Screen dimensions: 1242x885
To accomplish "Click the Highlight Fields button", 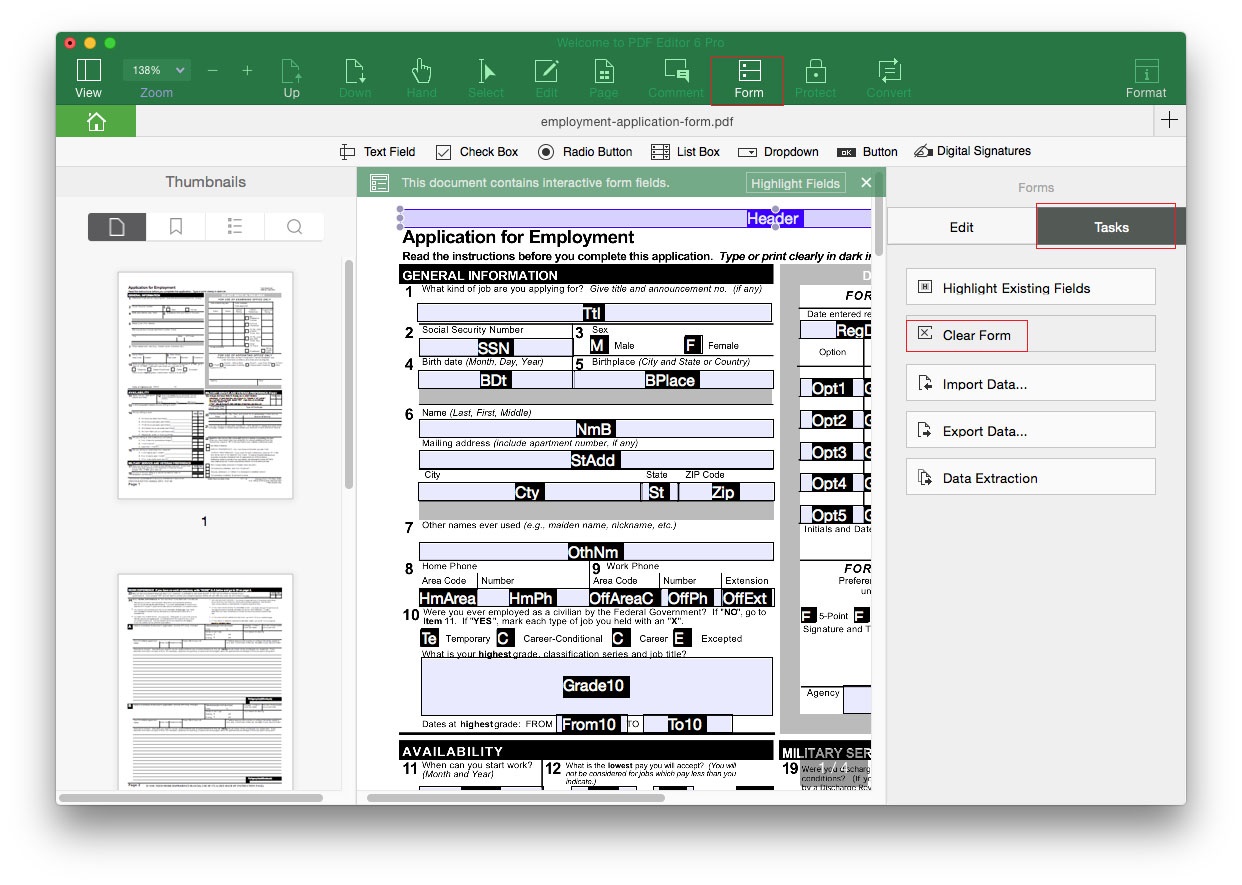I will [796, 183].
